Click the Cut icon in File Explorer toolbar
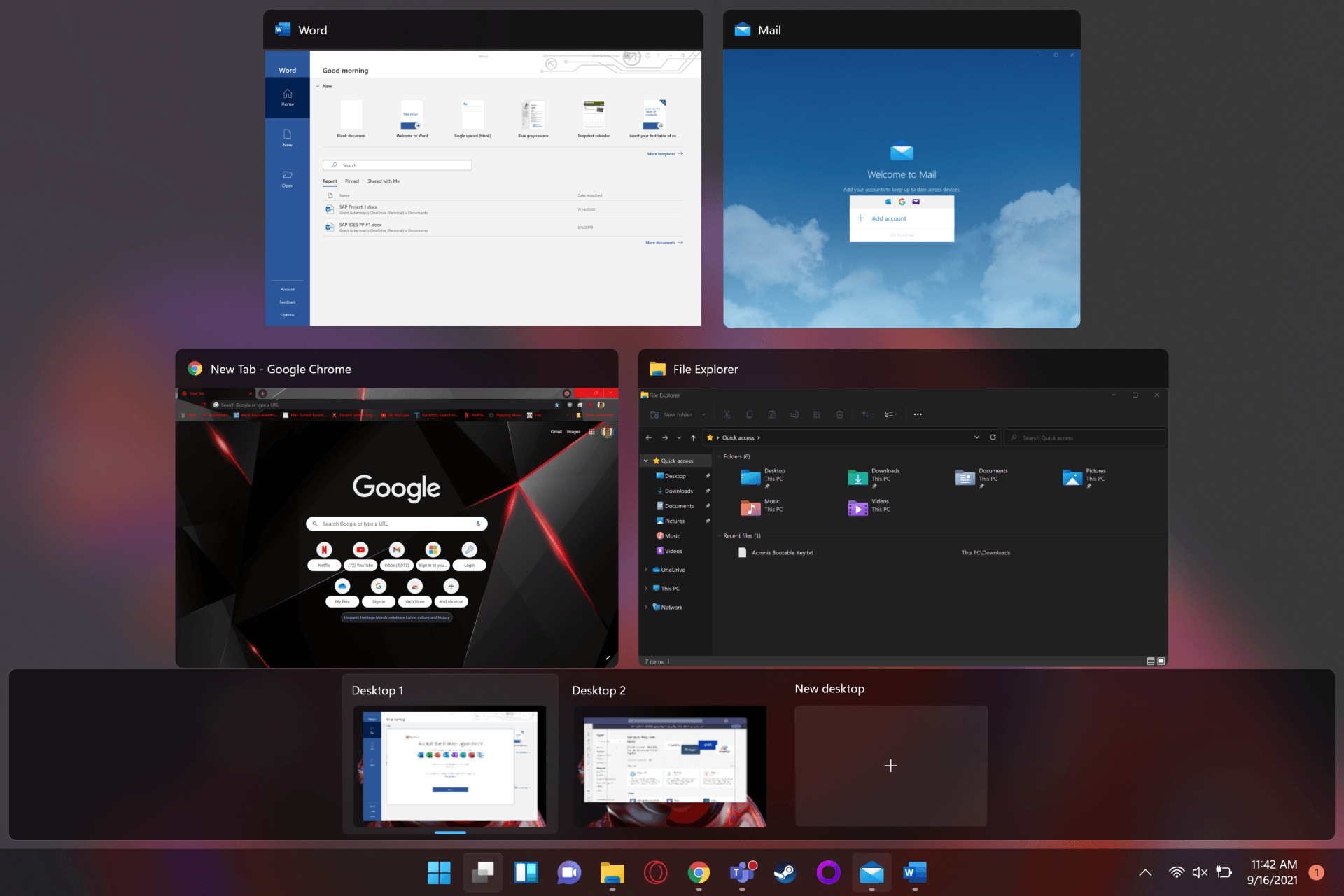Viewport: 1344px width, 896px height. (727, 414)
